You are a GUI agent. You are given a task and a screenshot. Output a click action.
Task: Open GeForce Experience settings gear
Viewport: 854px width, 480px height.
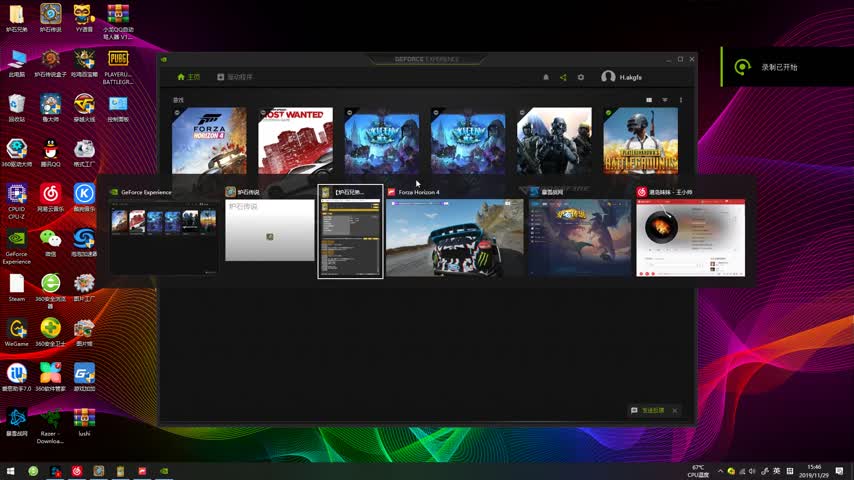tap(581, 77)
